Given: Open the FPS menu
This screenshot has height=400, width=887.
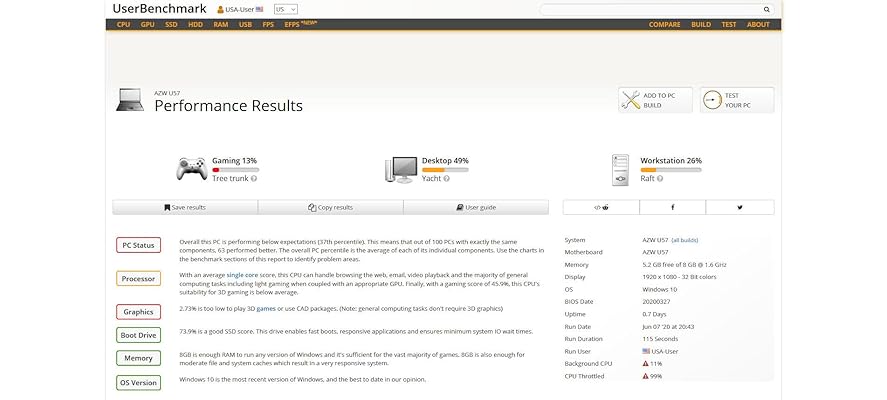Looking at the screenshot, I should pyautogui.click(x=268, y=25).
